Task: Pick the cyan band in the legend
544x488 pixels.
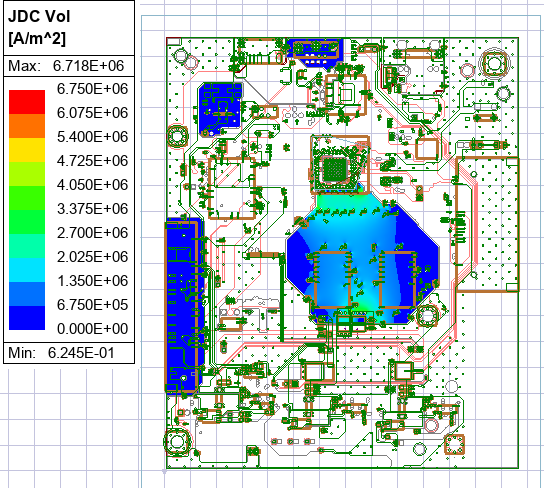Action: pos(27,270)
